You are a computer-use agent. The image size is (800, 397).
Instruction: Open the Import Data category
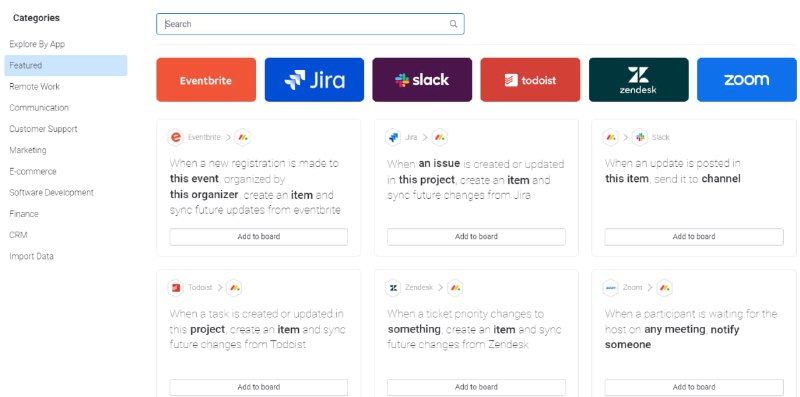[31, 256]
